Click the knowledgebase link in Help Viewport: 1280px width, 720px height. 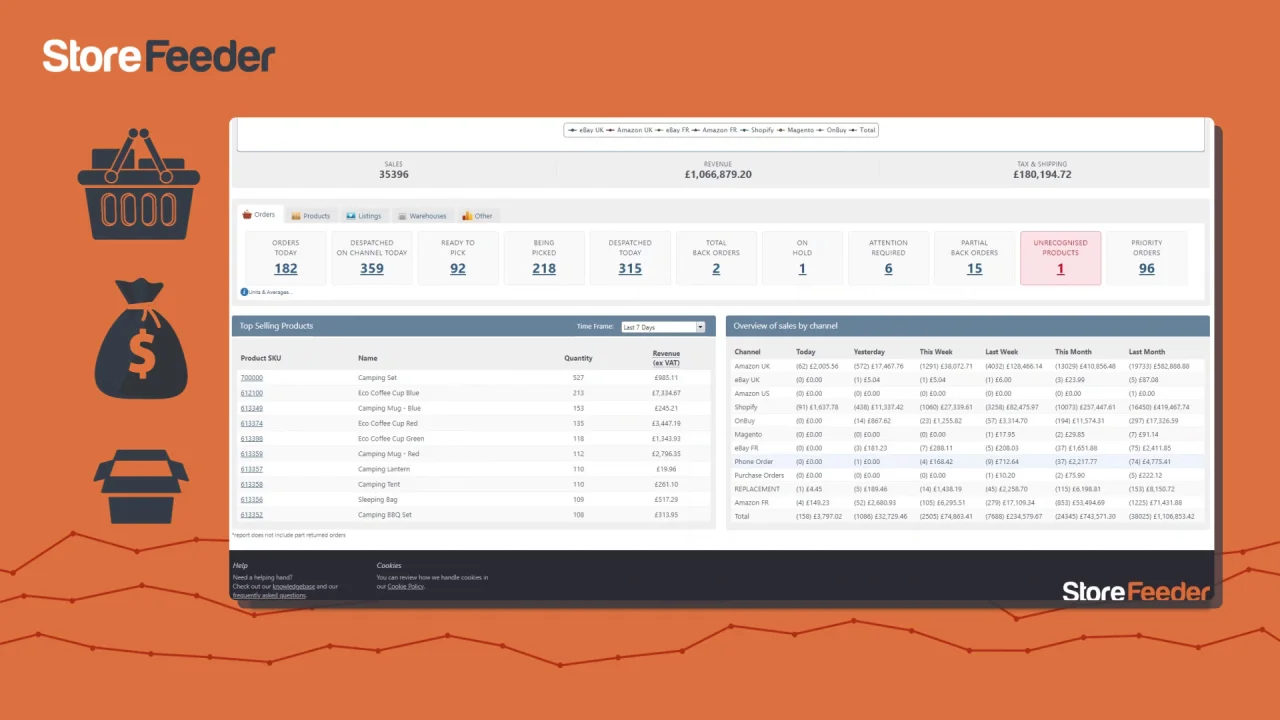294,586
